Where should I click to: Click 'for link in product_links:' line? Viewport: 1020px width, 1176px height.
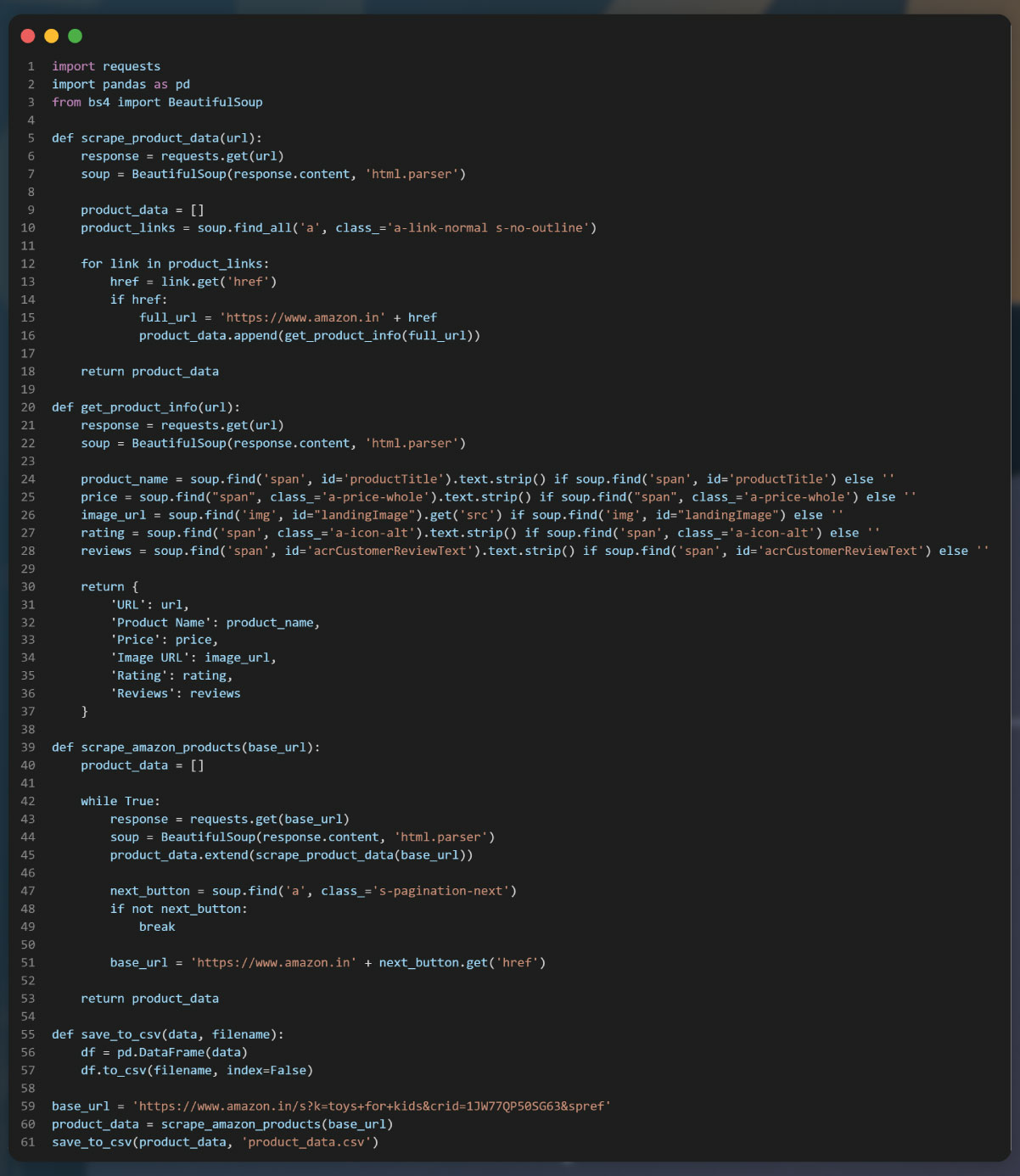click(175, 264)
